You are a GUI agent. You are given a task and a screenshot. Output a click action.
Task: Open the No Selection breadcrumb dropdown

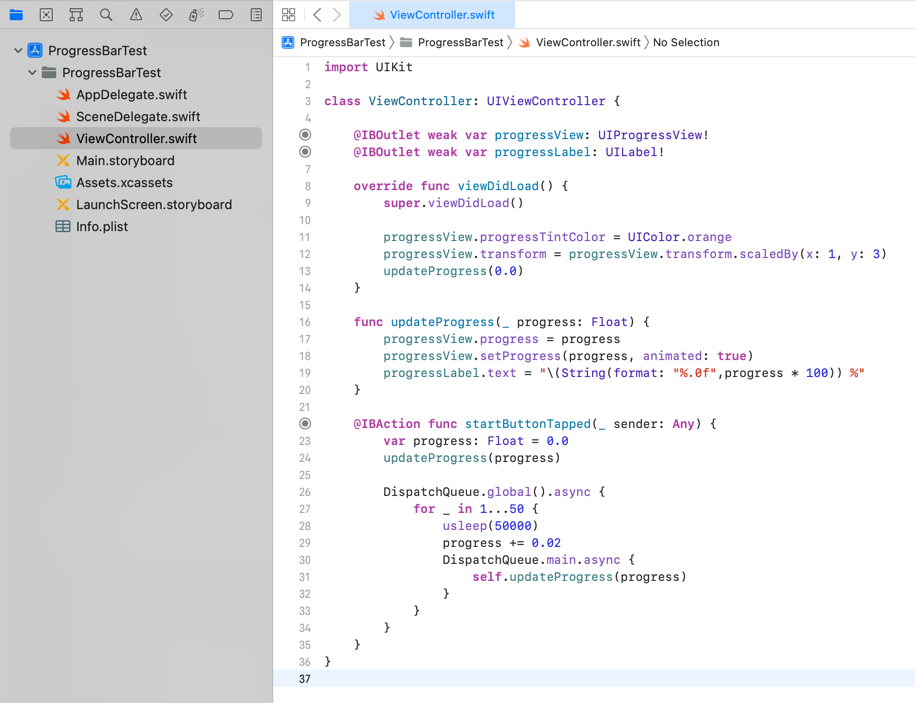(685, 43)
